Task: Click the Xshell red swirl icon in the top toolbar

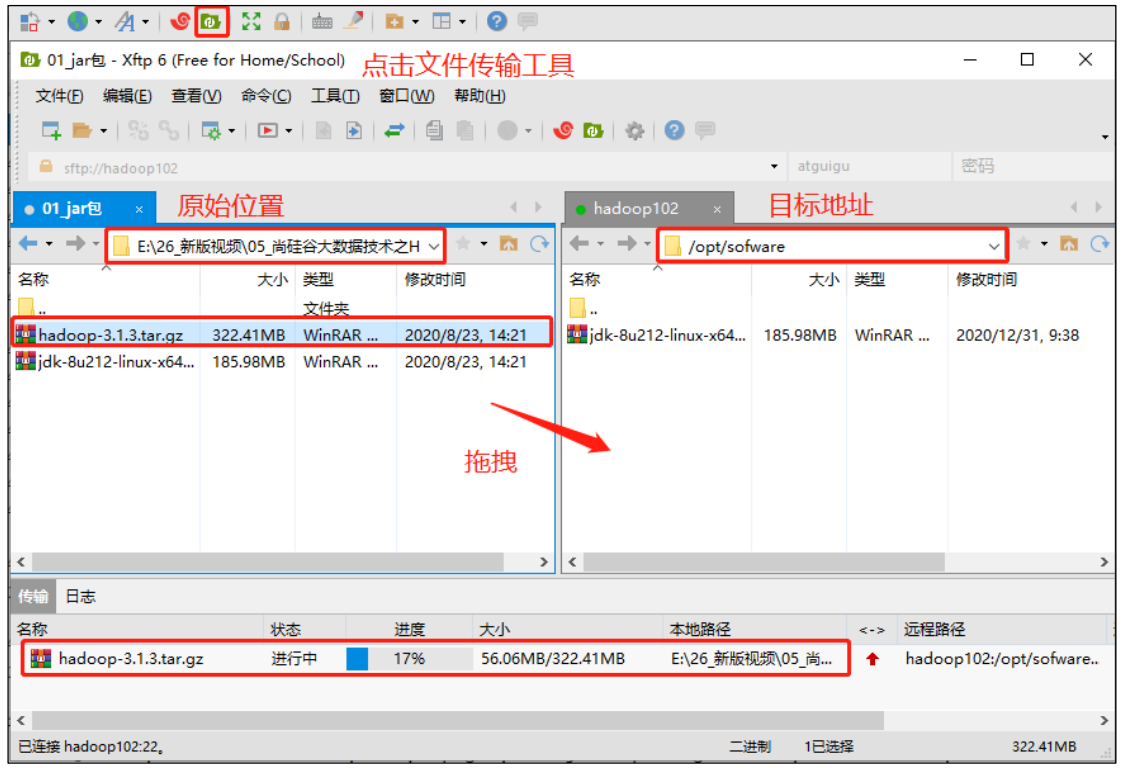Action: [x=180, y=22]
